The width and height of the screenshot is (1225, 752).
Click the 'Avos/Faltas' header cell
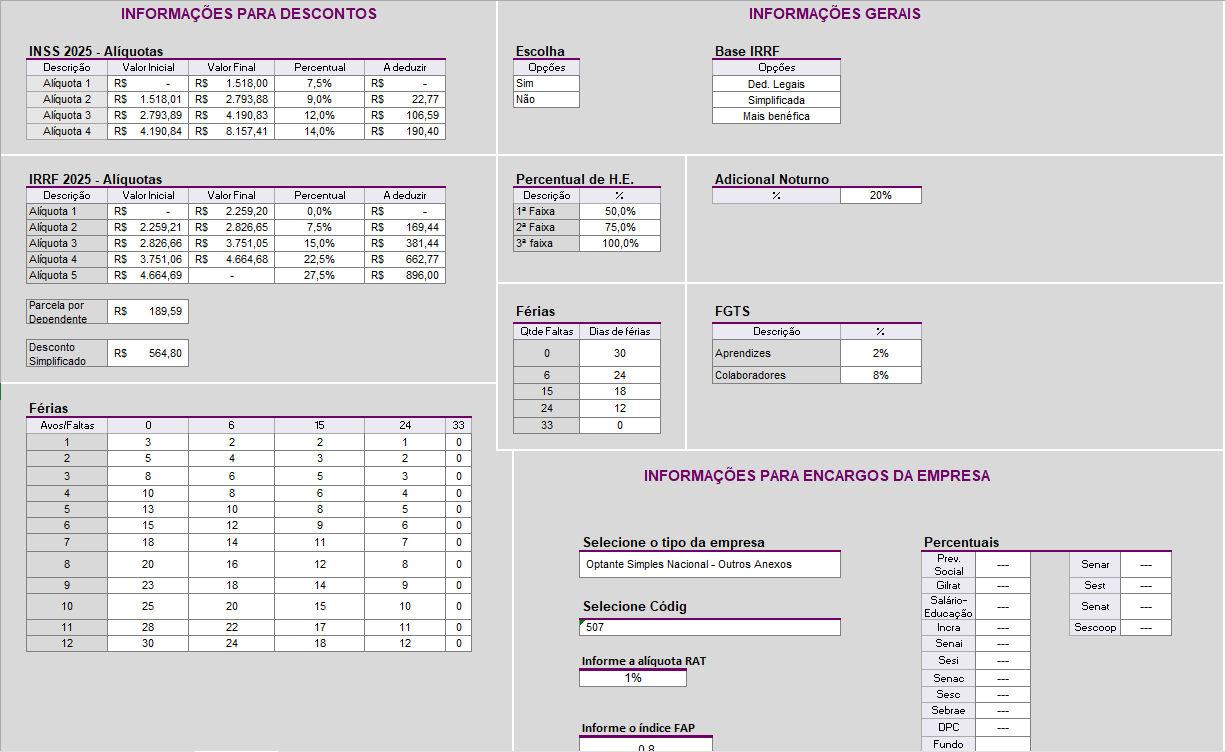(67, 425)
